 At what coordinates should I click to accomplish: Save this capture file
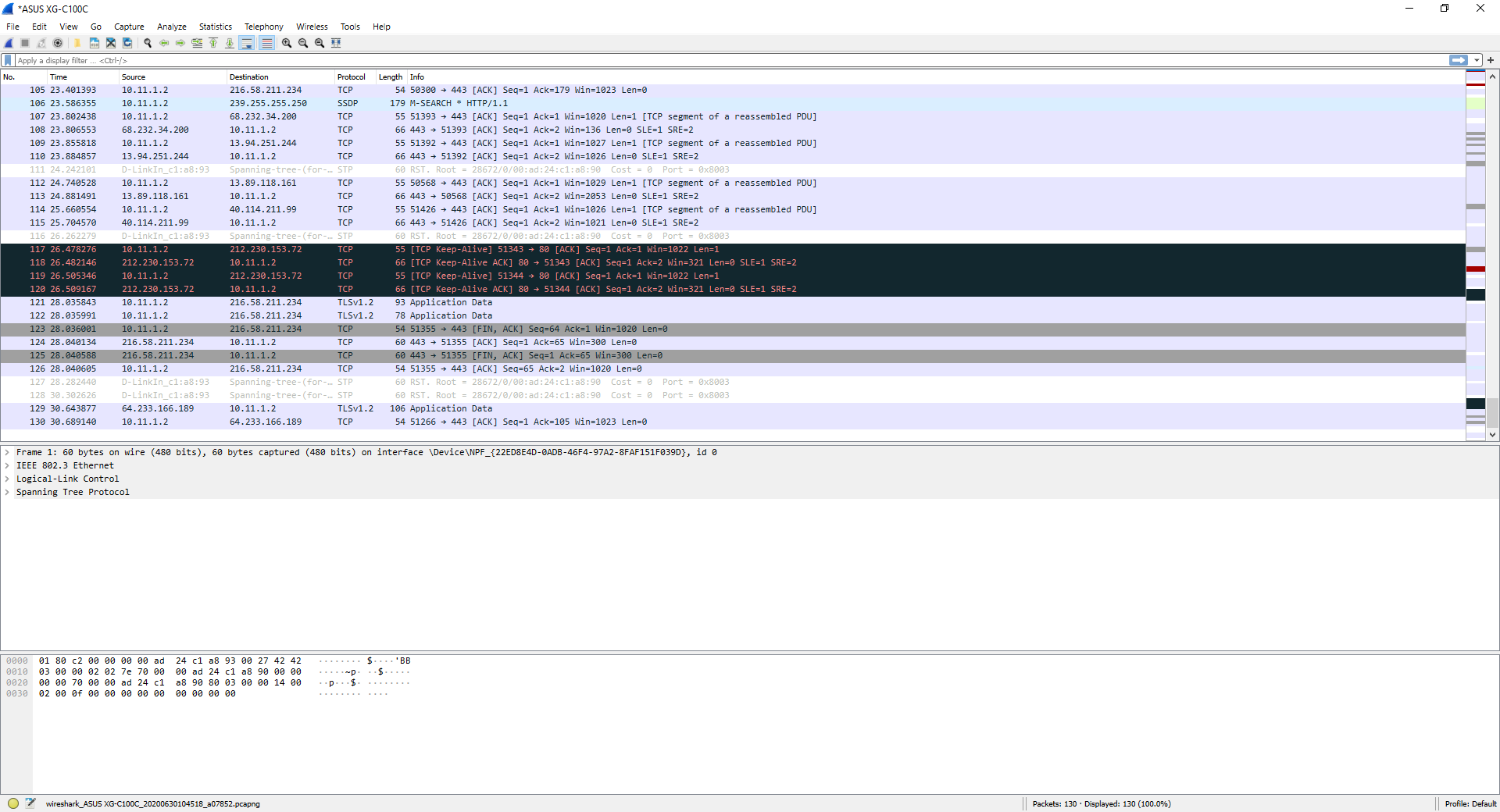point(95,43)
